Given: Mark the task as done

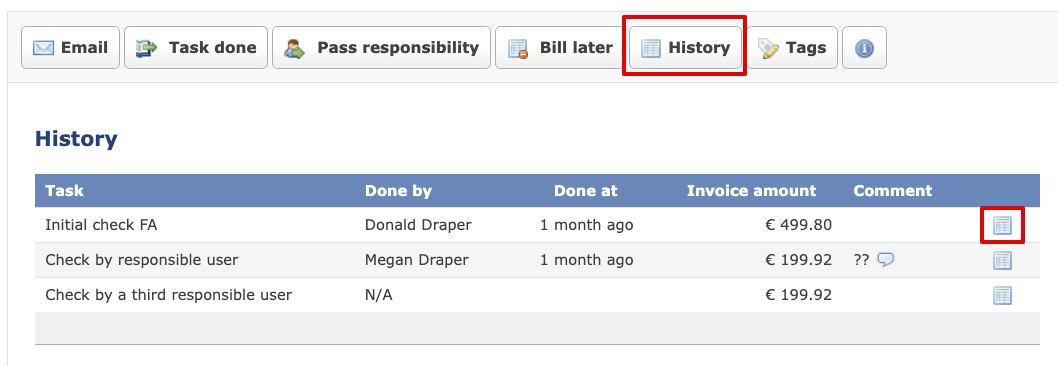Looking at the screenshot, I should 196,48.
